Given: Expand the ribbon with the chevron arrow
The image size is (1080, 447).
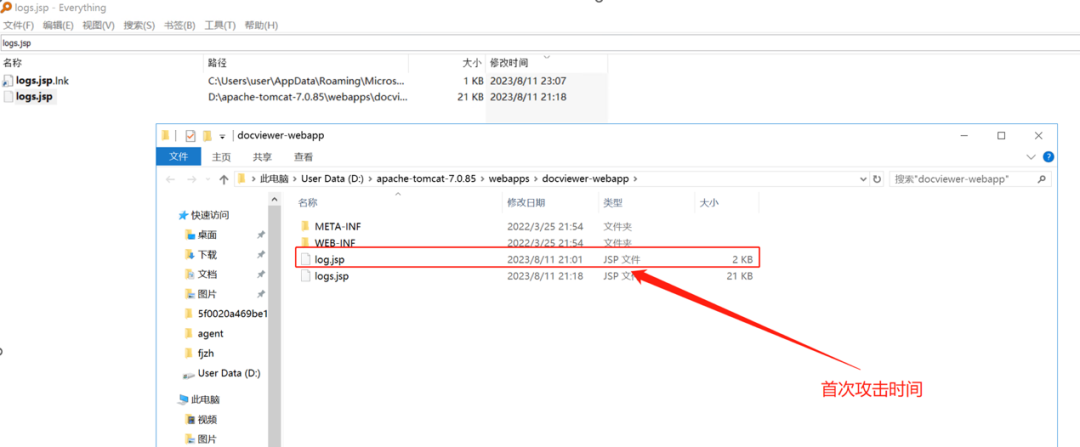Looking at the screenshot, I should pyautogui.click(x=1032, y=157).
